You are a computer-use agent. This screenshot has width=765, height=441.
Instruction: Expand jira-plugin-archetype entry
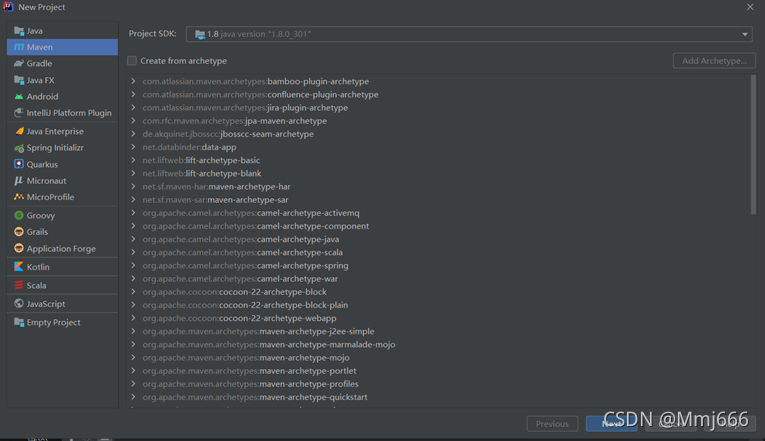133,107
